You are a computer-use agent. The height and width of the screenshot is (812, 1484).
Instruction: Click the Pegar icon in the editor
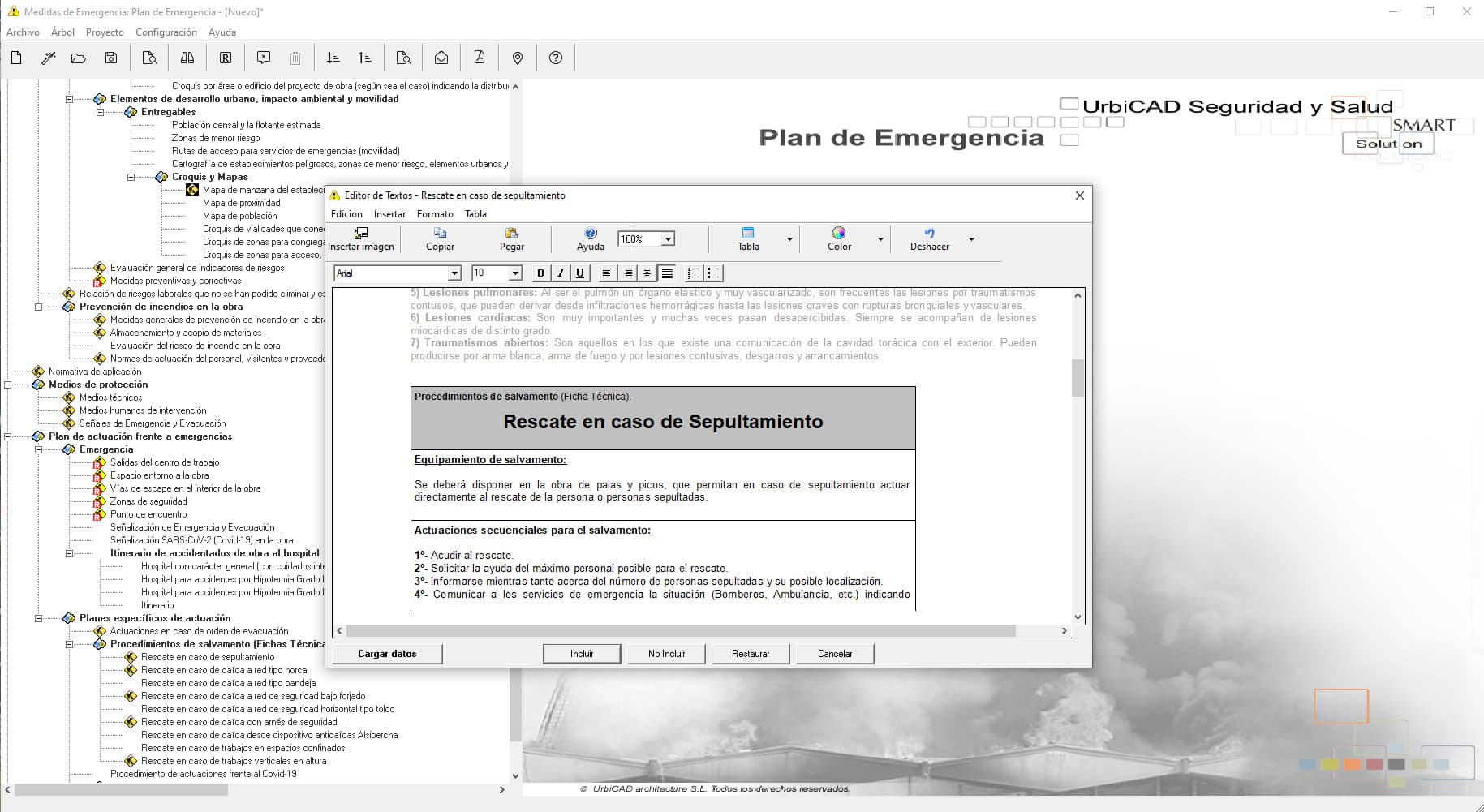(x=511, y=239)
